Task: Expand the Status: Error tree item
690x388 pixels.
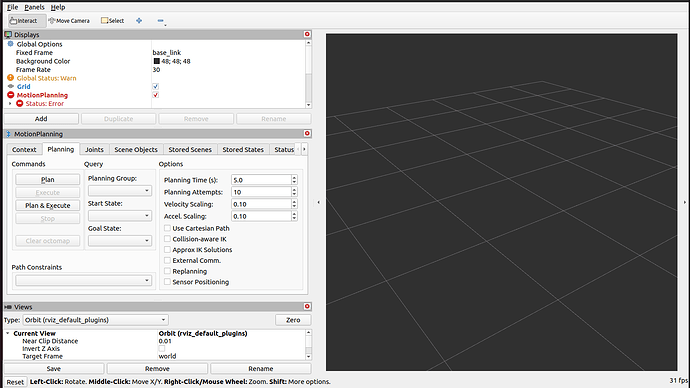Action: point(10,103)
